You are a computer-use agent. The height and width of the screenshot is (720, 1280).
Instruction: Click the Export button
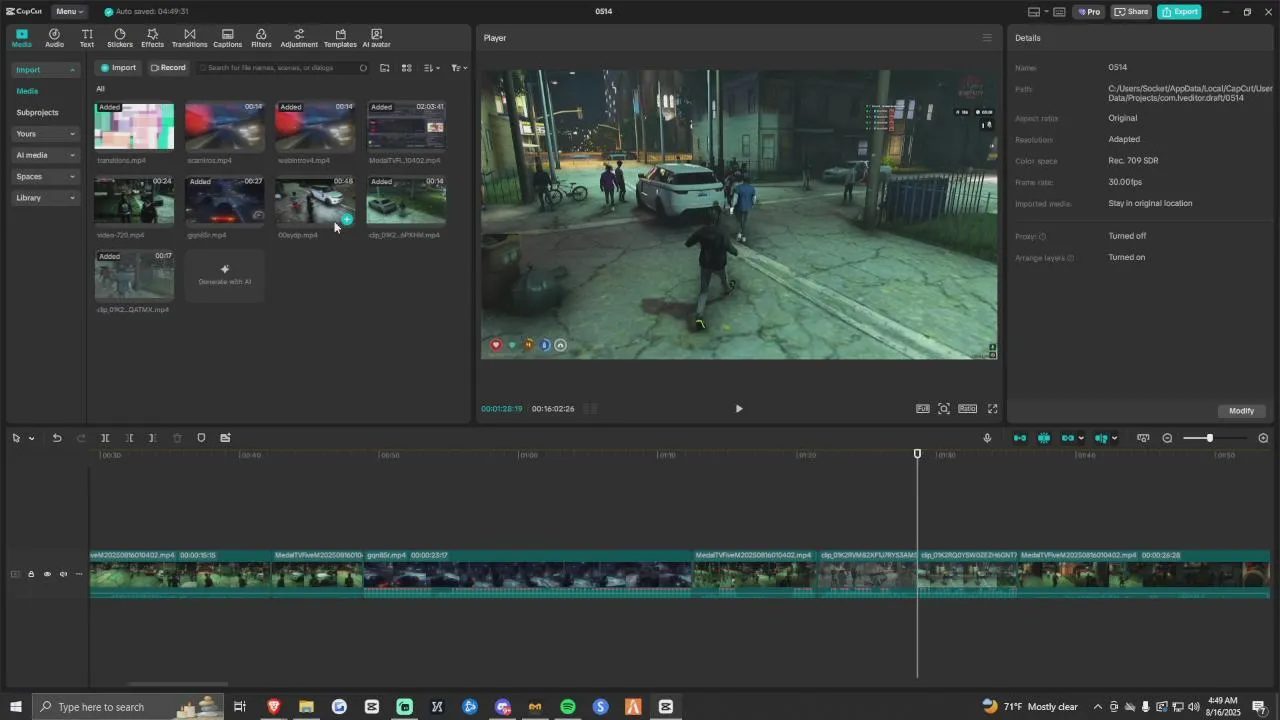pyautogui.click(x=1179, y=12)
